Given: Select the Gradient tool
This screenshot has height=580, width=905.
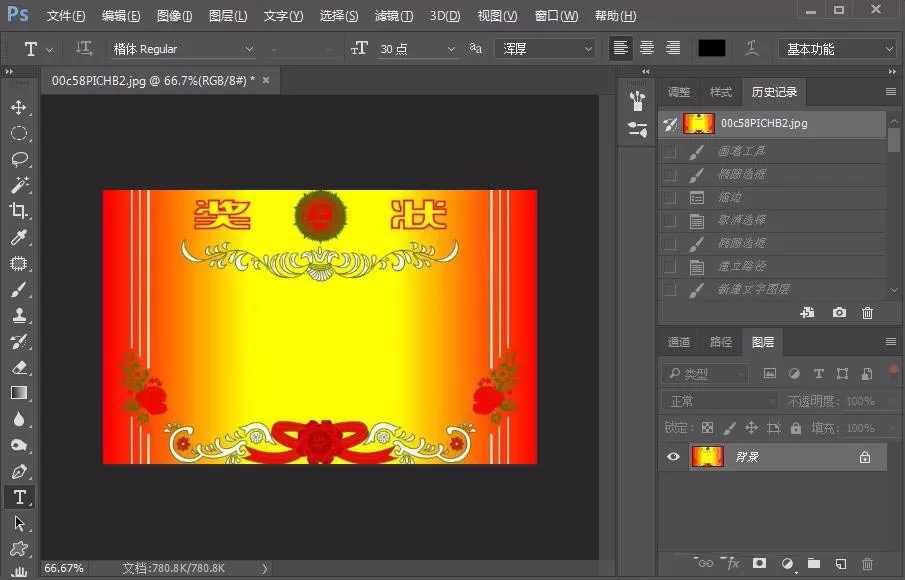Looking at the screenshot, I should pyautogui.click(x=18, y=393).
